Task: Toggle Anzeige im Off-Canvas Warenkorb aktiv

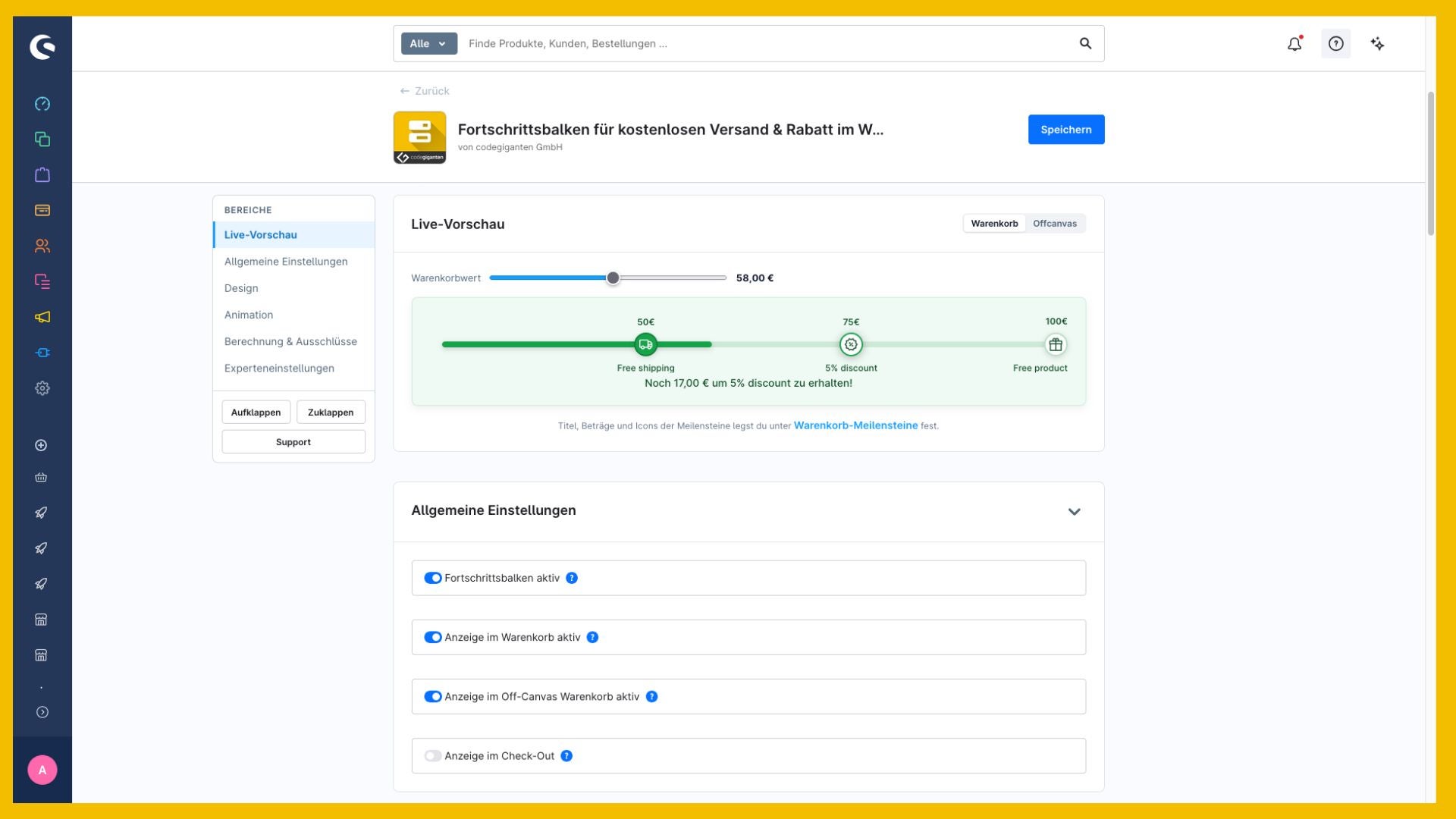Action: click(x=432, y=696)
